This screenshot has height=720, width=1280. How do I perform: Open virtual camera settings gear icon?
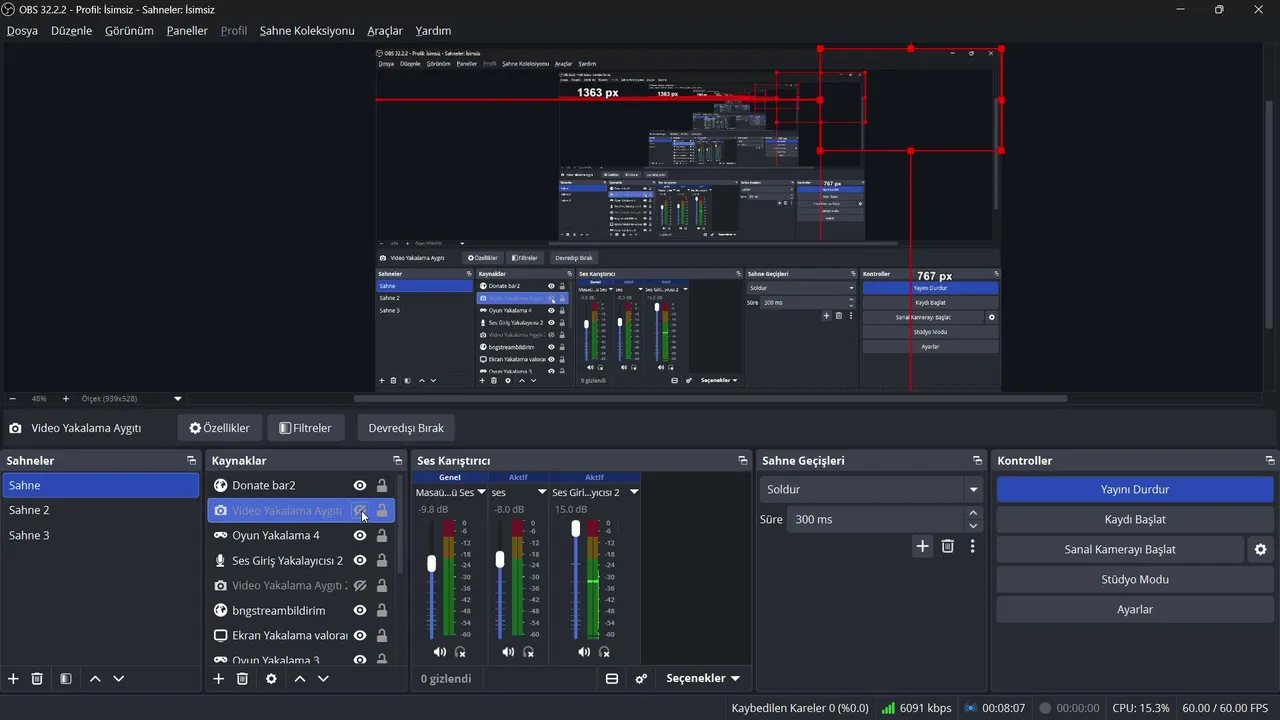(1260, 549)
